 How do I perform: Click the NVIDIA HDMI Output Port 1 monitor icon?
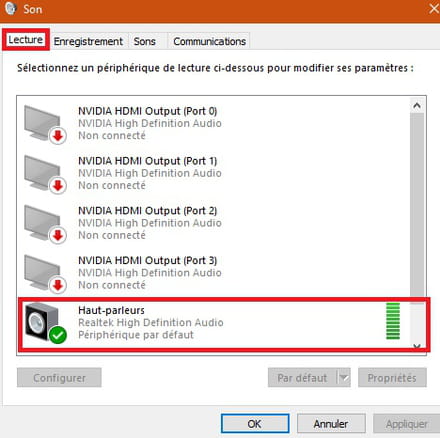[x=43, y=173]
